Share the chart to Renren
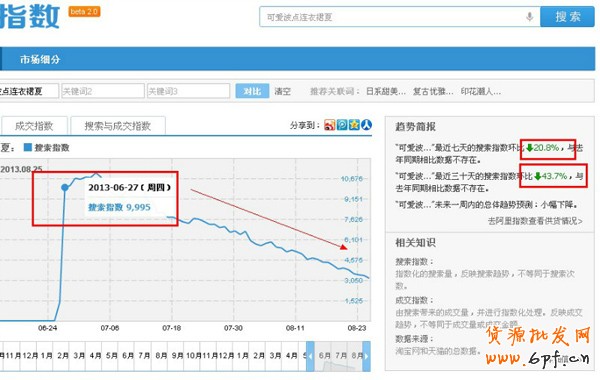The width and height of the screenshot is (600, 380). [367, 125]
